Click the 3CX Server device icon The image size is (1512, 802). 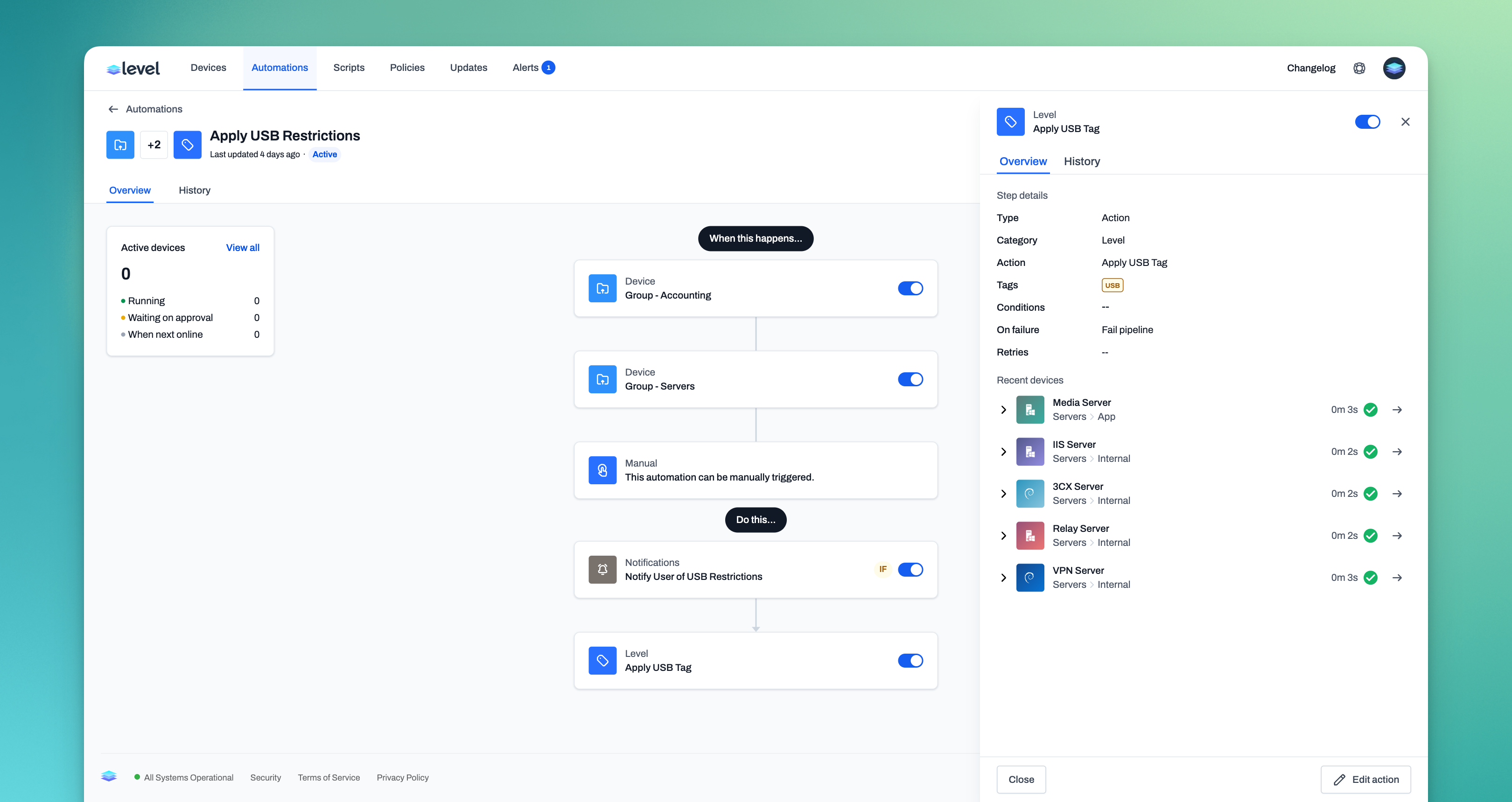pos(1029,494)
